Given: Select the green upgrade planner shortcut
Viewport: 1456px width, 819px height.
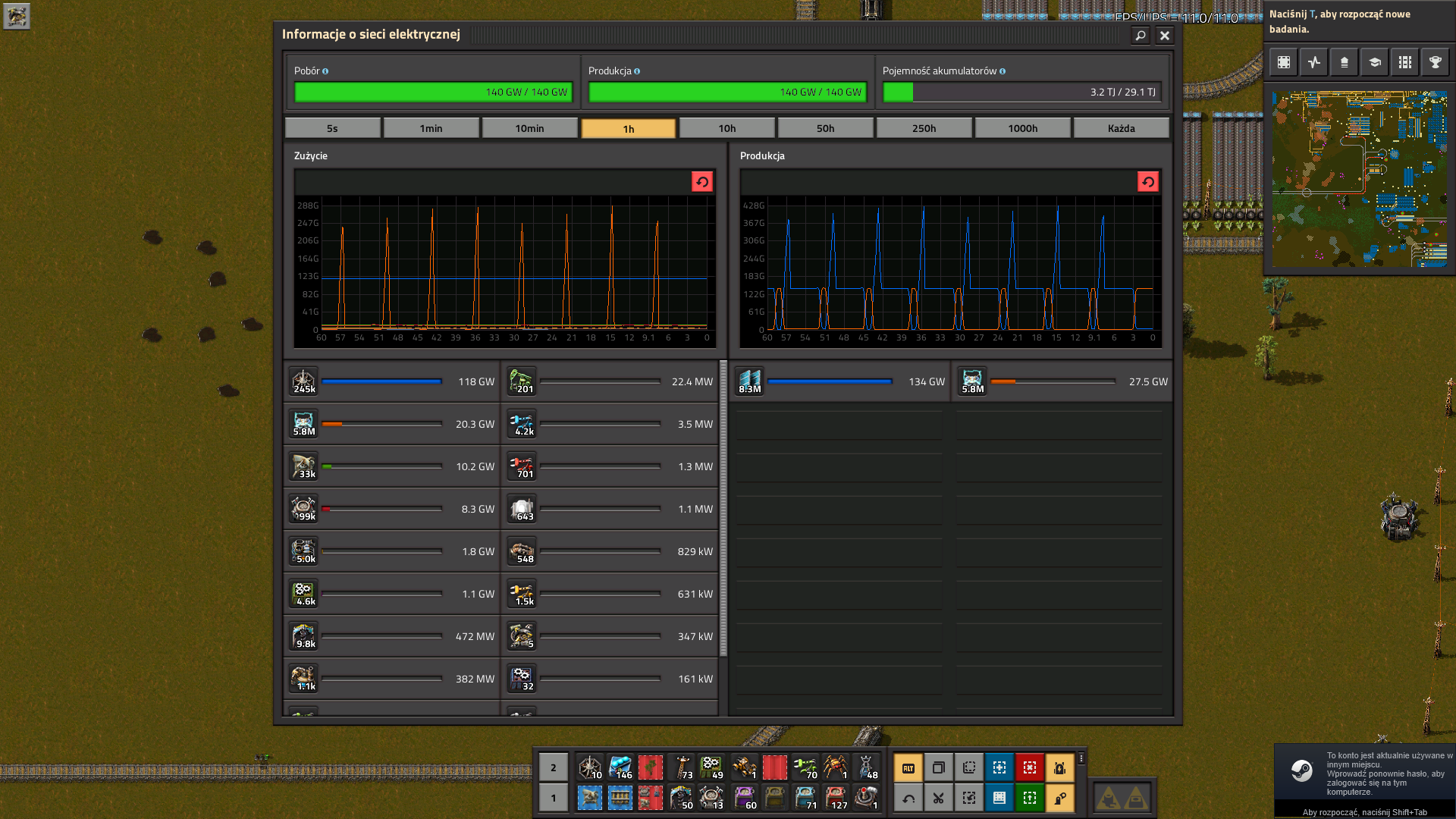Looking at the screenshot, I should click(1029, 798).
